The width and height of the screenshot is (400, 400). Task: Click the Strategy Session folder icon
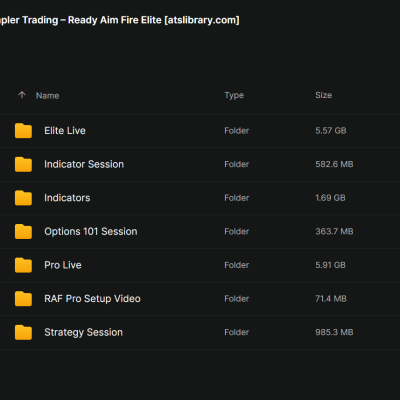pos(23,332)
